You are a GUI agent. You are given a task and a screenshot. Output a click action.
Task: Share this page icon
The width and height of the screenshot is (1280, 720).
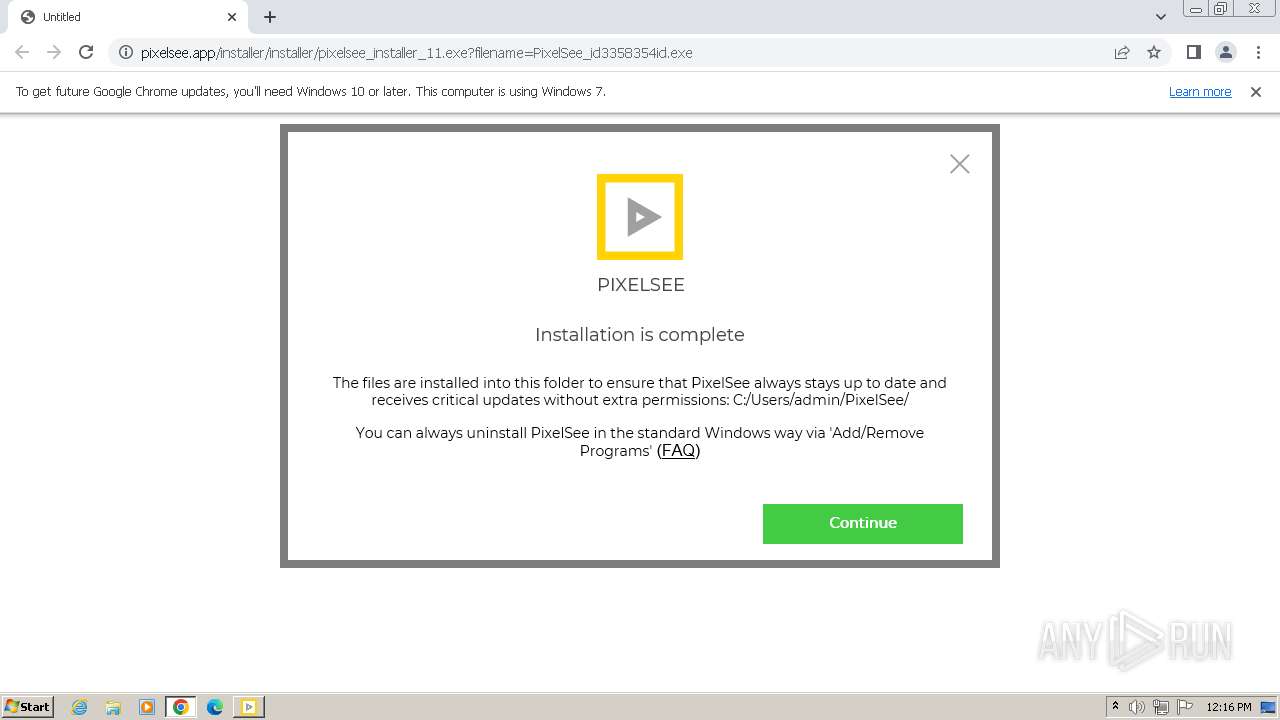tap(1122, 52)
